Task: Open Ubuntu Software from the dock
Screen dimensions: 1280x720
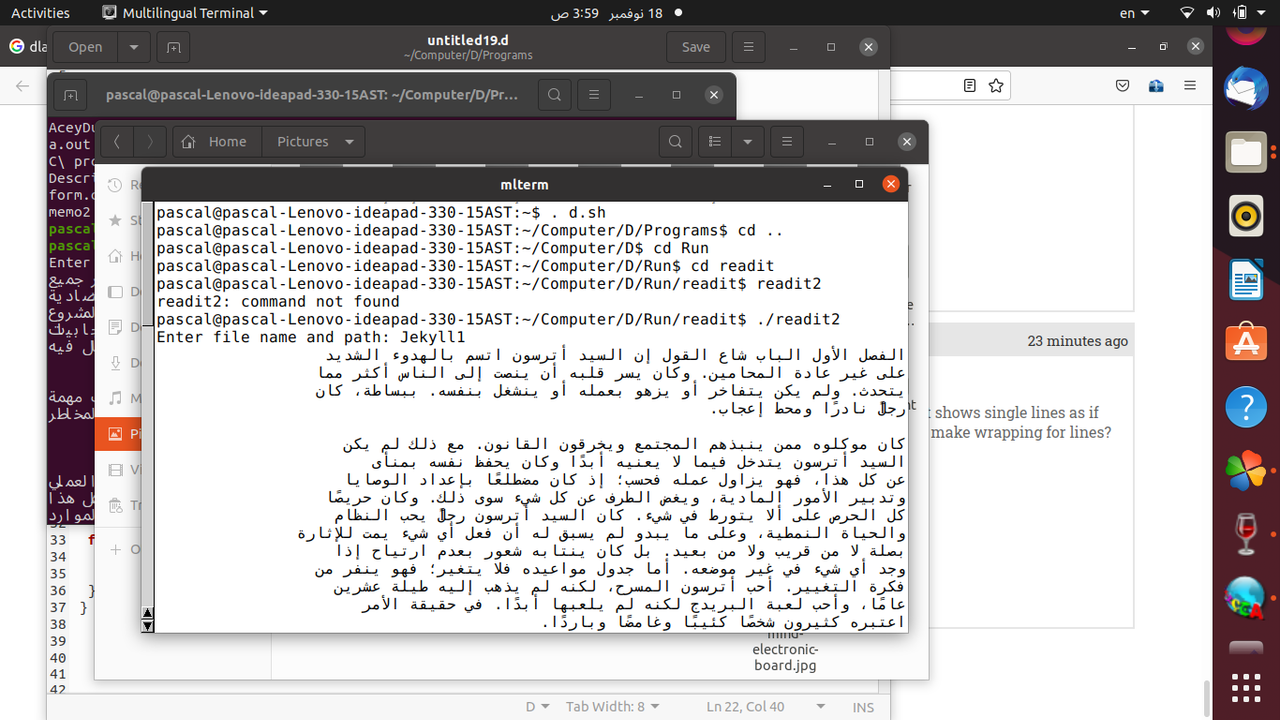Action: [x=1245, y=343]
